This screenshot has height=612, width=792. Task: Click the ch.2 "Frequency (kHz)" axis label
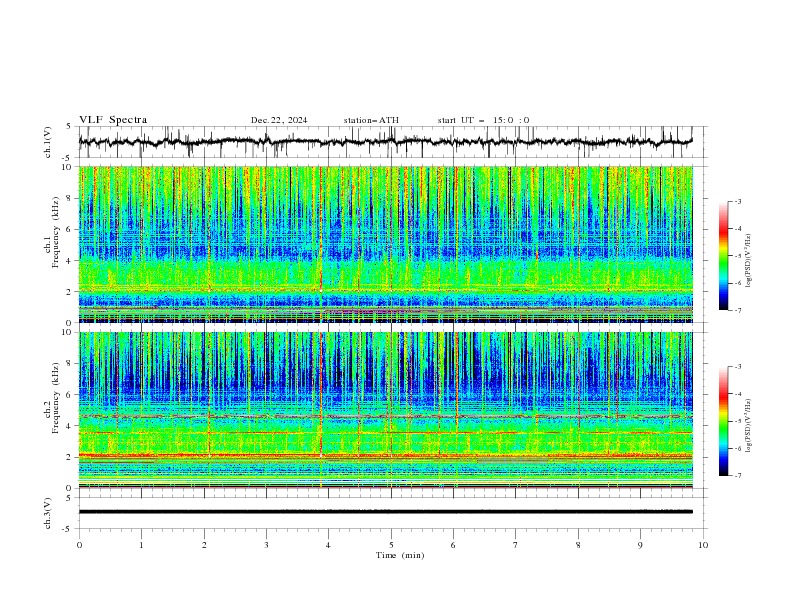56,398
